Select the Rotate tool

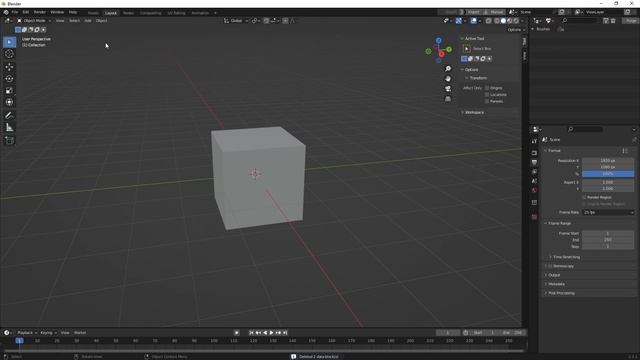[9, 78]
